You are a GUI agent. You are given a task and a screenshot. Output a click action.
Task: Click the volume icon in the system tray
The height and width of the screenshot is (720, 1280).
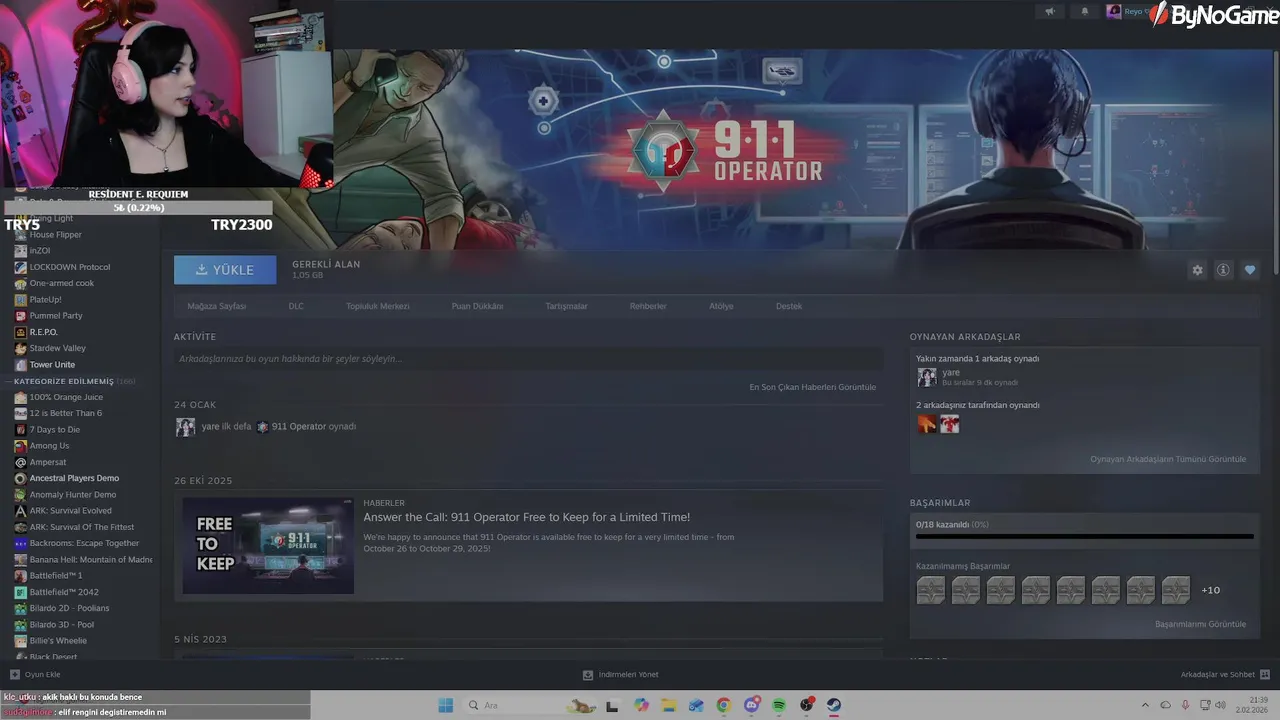pos(1221,705)
